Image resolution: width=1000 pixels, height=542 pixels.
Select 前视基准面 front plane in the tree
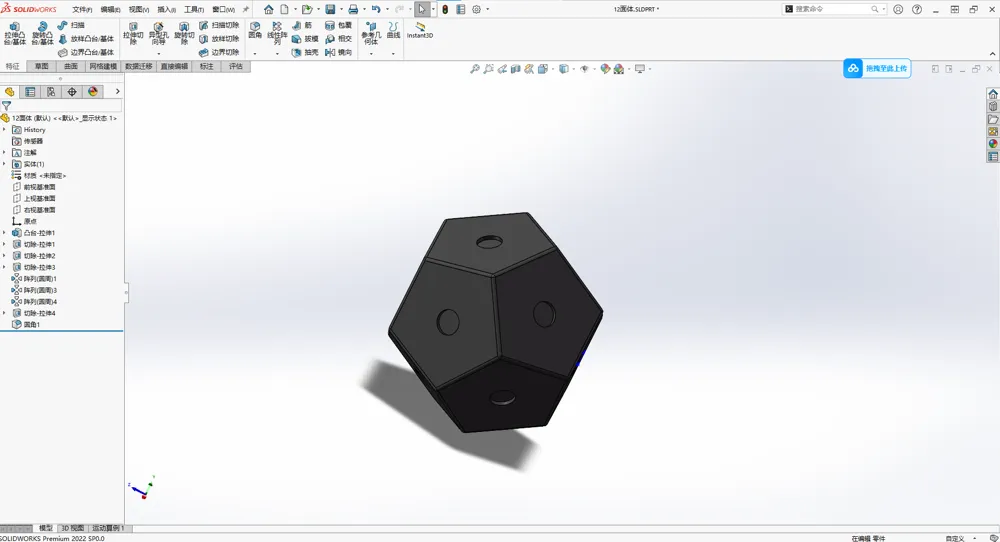34,187
